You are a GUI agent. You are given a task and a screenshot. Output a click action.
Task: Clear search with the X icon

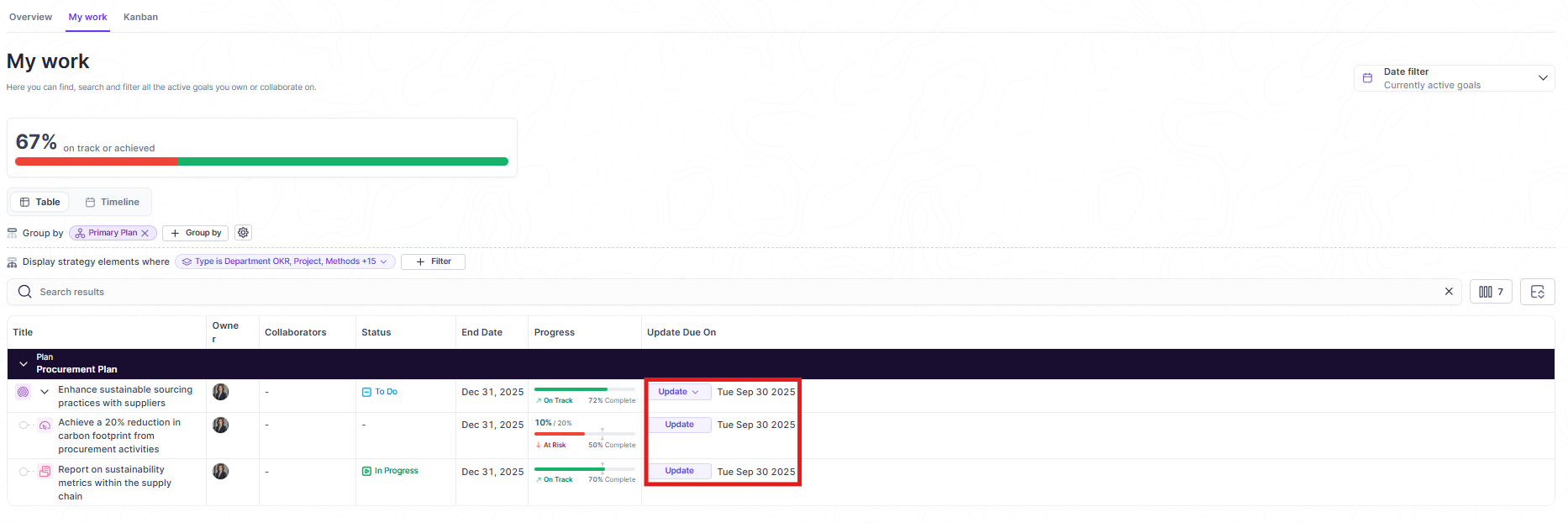coord(1449,292)
